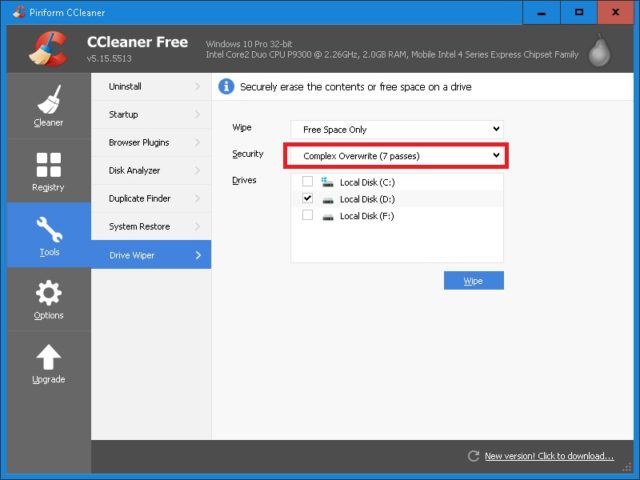This screenshot has width=640, height=480.
Task: Click the Local Disk (F:) drive icon
Action: 328,217
